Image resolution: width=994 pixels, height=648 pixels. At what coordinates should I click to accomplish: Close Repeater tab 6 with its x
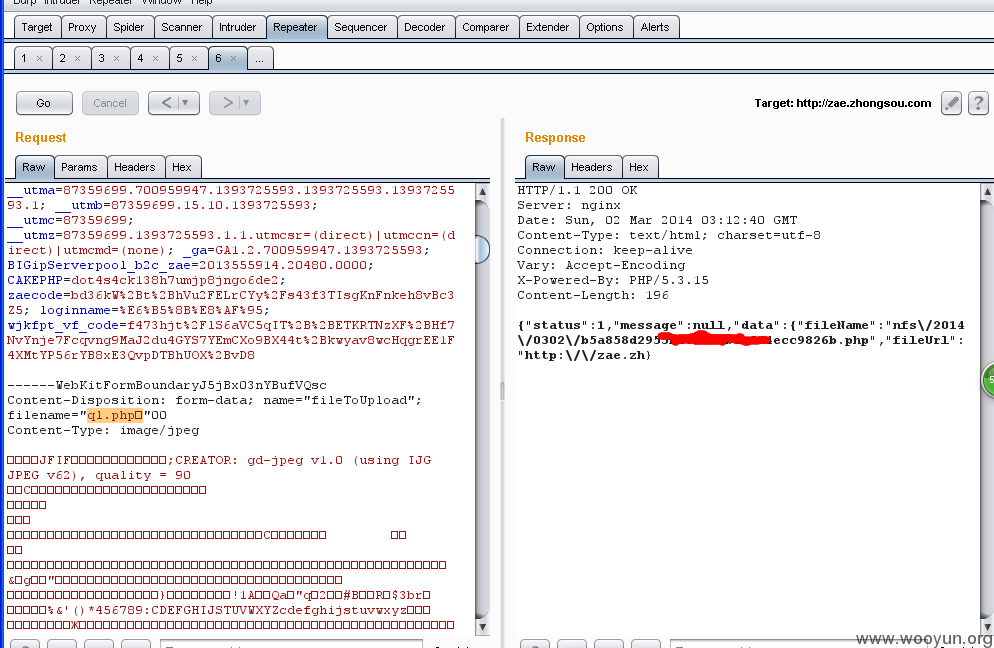pos(233,58)
